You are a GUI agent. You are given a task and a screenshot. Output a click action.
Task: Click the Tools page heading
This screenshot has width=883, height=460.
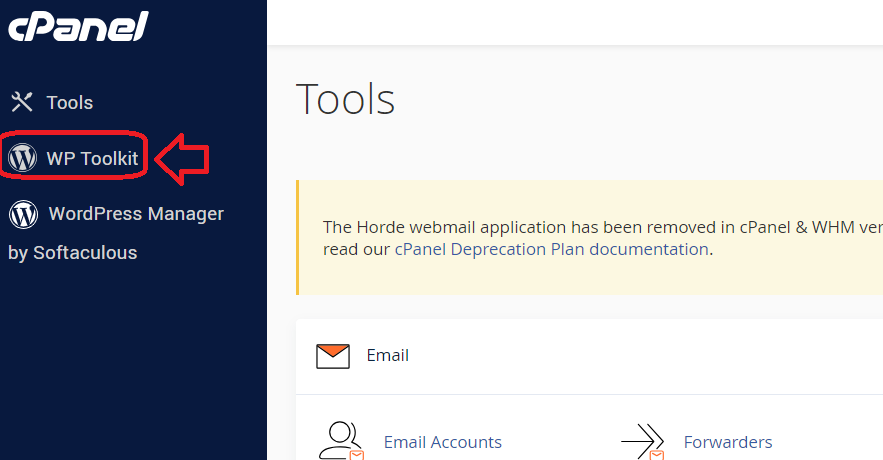pyautogui.click(x=345, y=99)
